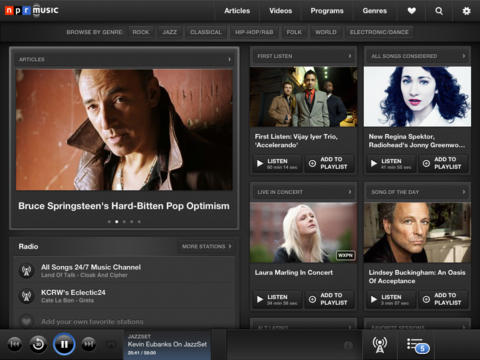This screenshot has height=360, width=480.
Task: Rewind 30 seconds with the replay icon
Action: pyautogui.click(x=38, y=344)
